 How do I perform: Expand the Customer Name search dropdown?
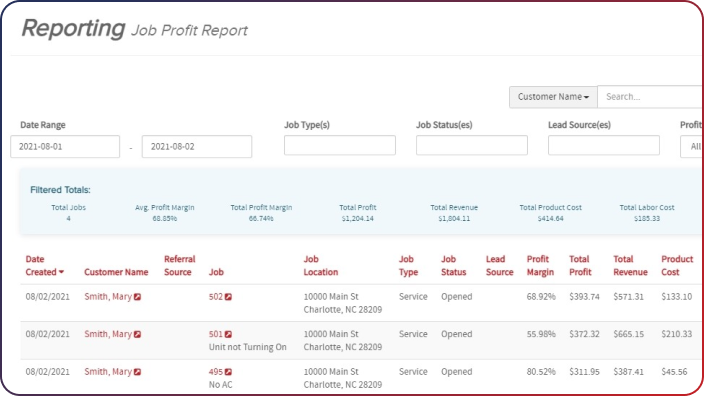point(553,97)
